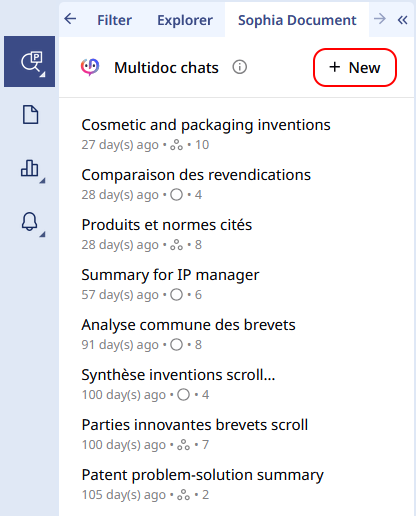Start a new multidoc chat

[355, 67]
